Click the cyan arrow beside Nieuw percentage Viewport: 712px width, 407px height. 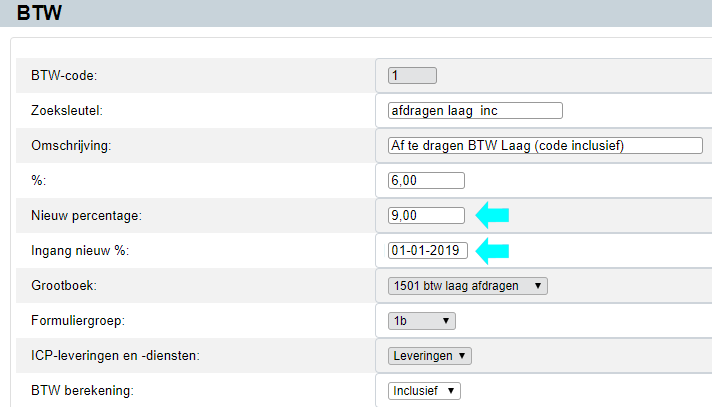492,215
